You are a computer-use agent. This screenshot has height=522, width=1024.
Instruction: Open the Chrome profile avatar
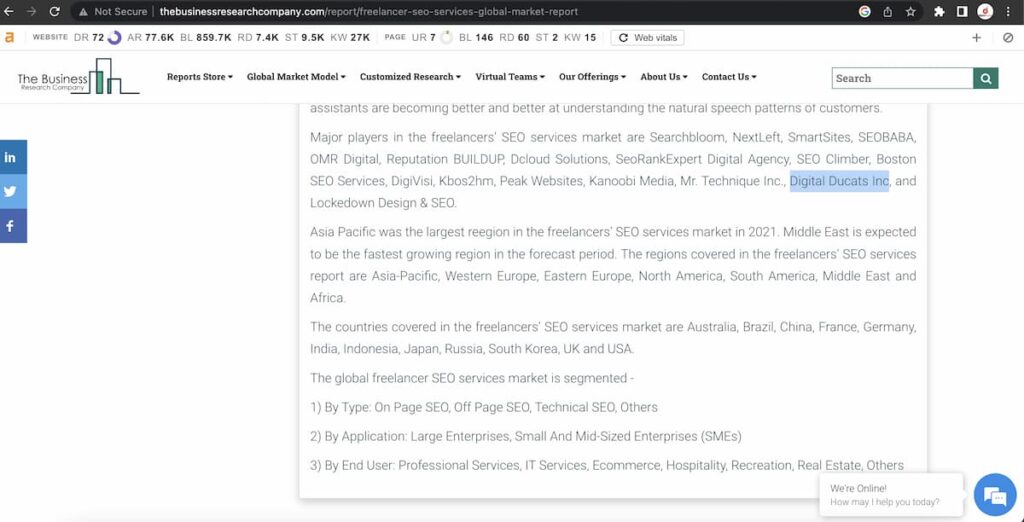point(985,11)
